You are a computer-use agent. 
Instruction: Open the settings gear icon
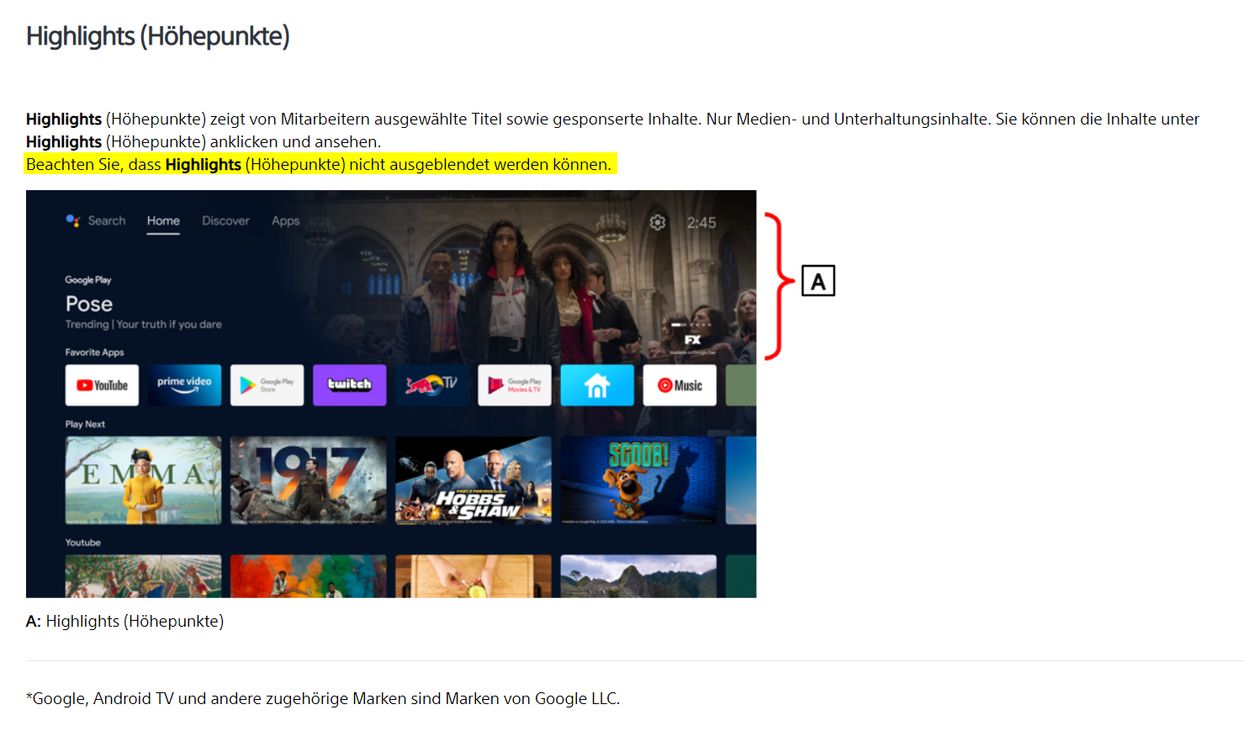click(657, 222)
